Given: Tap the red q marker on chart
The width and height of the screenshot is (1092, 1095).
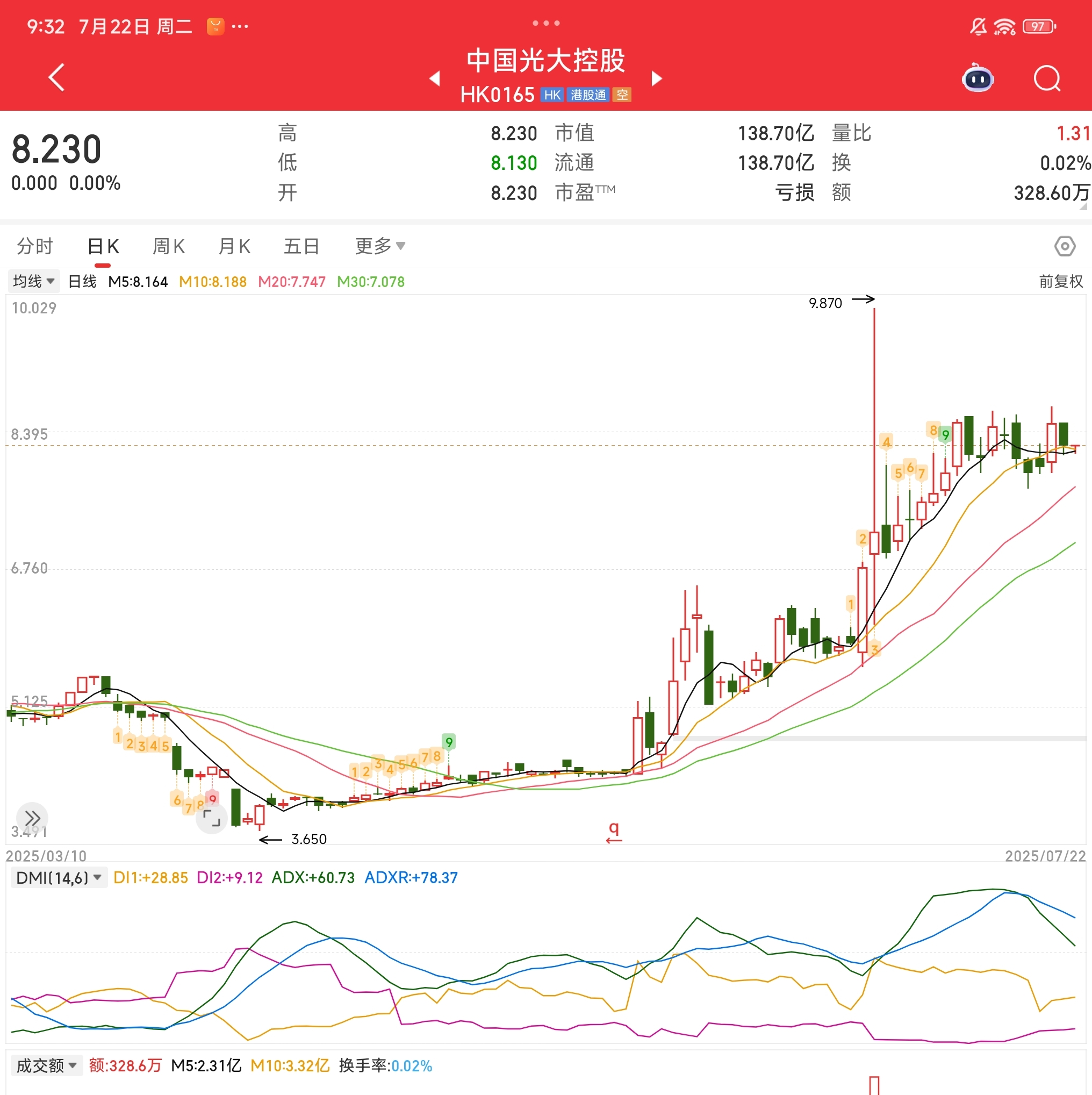Looking at the screenshot, I should pyautogui.click(x=614, y=832).
